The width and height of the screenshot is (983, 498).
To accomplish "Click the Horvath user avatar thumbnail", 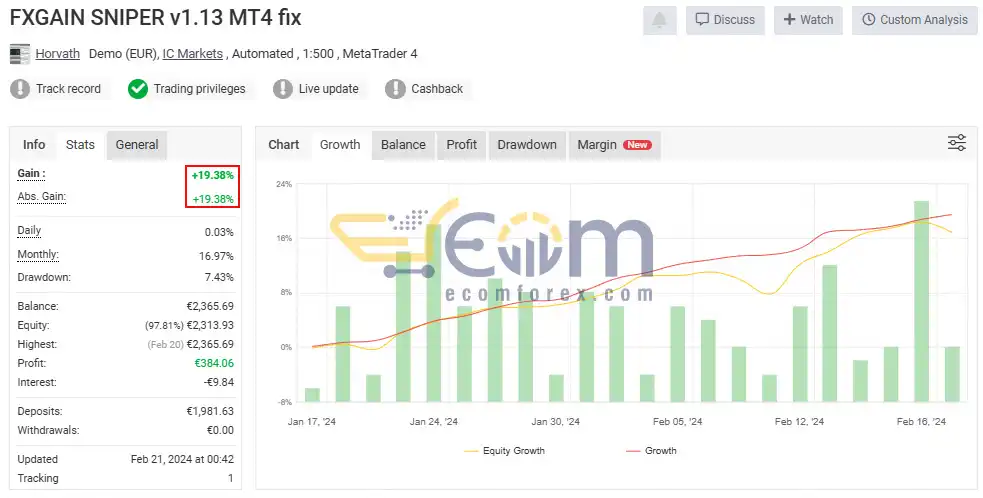I will point(20,54).
